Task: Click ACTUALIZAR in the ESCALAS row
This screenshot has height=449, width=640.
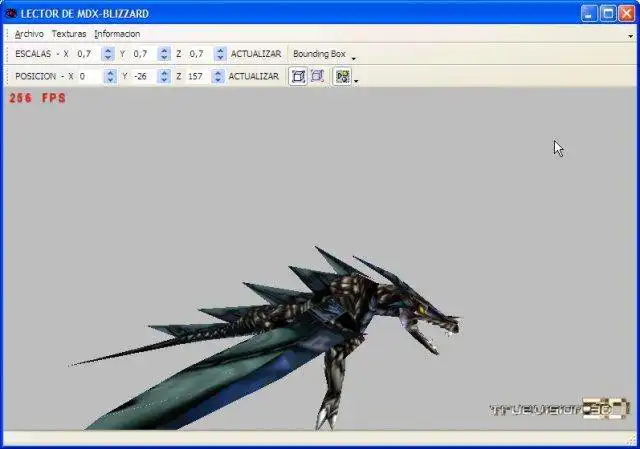Action: 256,54
